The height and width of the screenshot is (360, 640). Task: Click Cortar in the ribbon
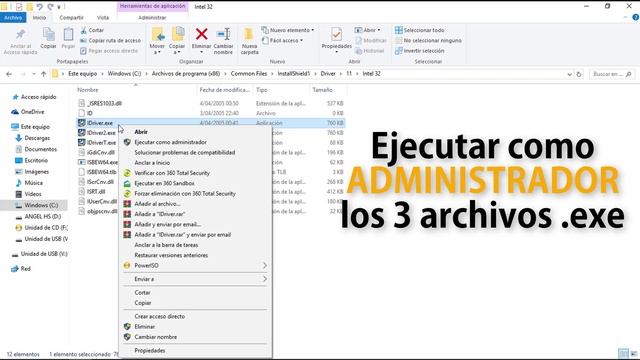pyautogui.click(x=92, y=30)
